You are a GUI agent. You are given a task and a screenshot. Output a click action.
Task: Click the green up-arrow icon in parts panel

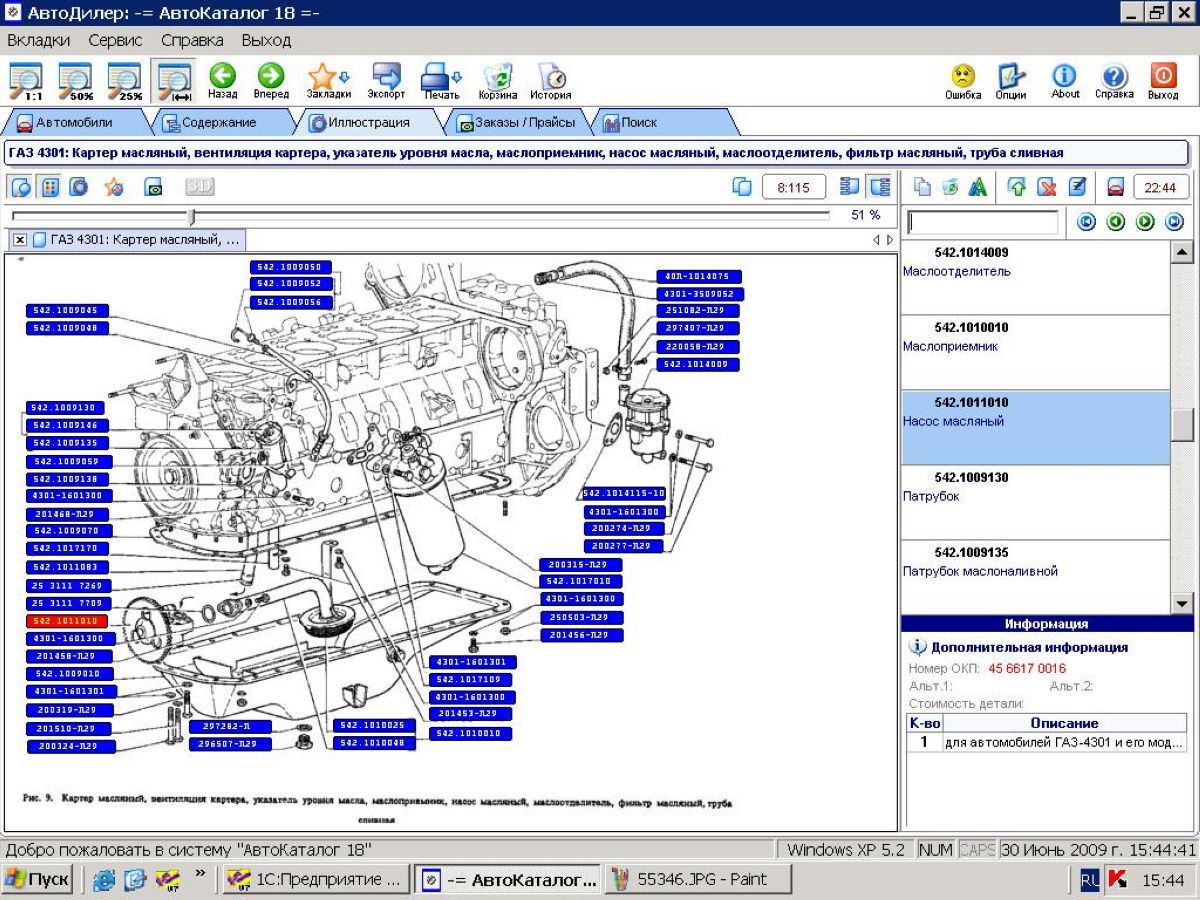1017,187
